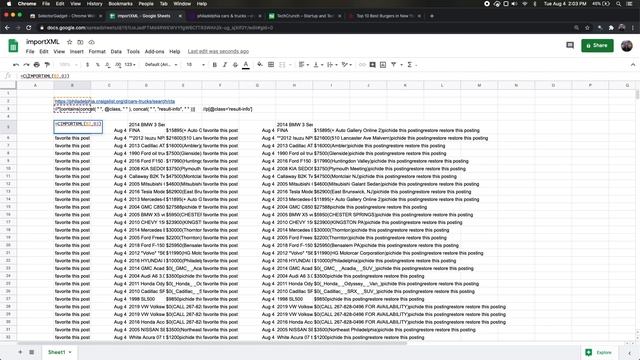Open the Bookmarks menu in macOS menu bar
This screenshot has height=360, width=640.
(120, 4)
